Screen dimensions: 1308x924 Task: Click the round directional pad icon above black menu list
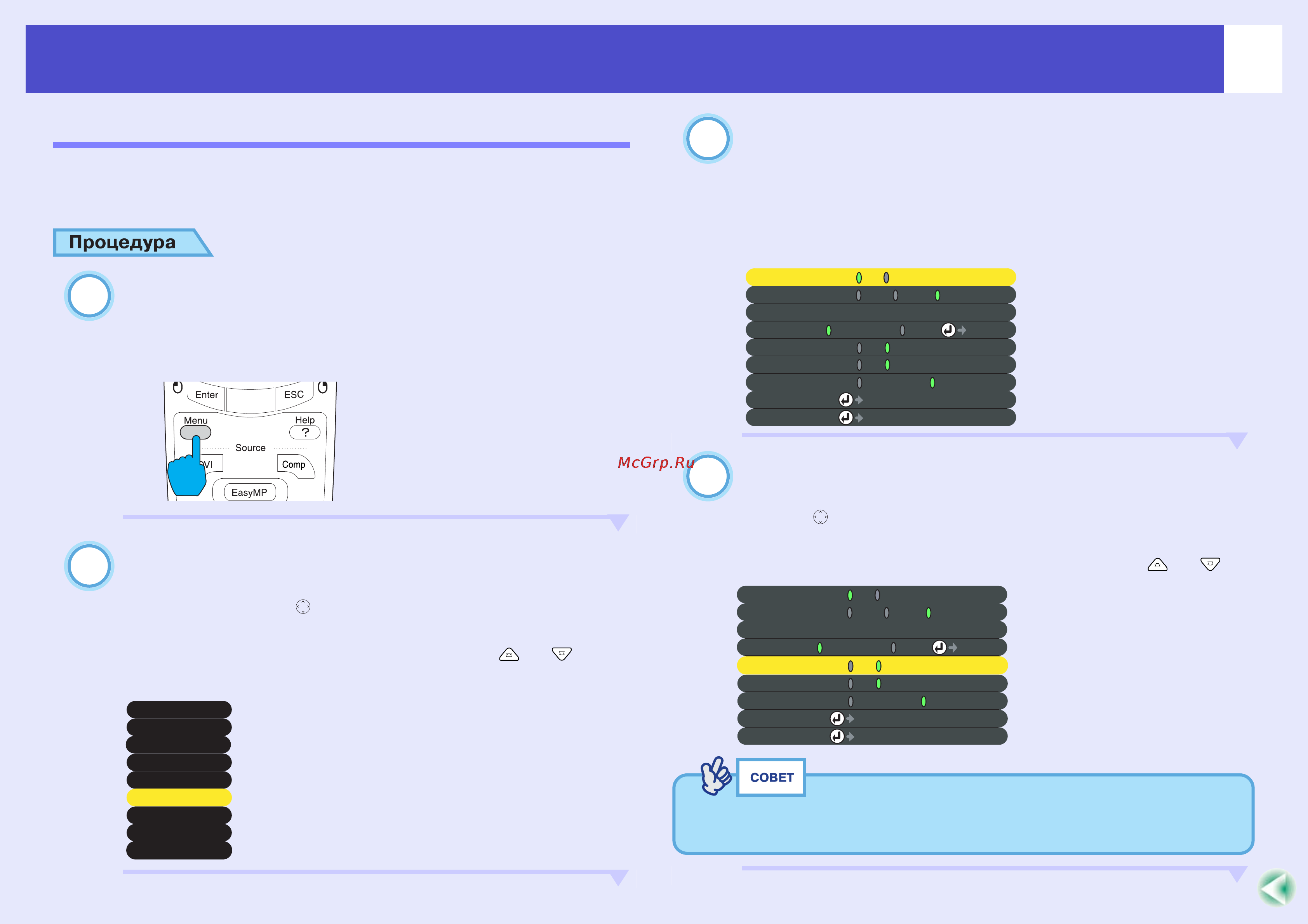(x=303, y=607)
